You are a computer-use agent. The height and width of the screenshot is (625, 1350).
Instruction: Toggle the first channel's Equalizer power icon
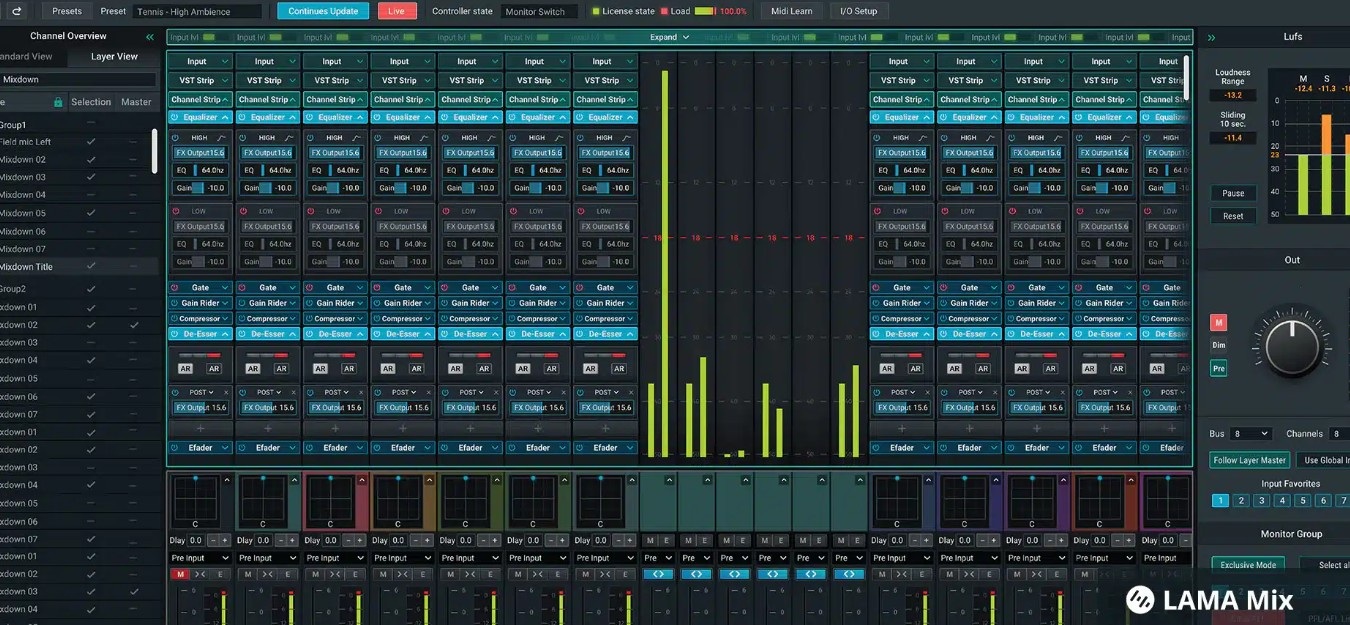[175, 117]
